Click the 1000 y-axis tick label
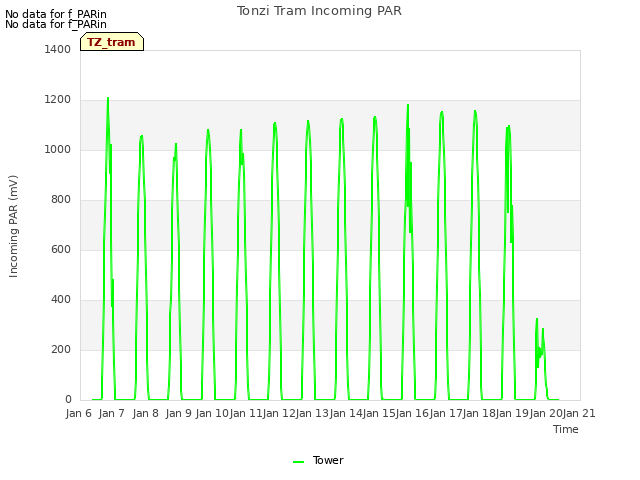Image resolution: width=640 pixels, height=480 pixels. point(58,149)
